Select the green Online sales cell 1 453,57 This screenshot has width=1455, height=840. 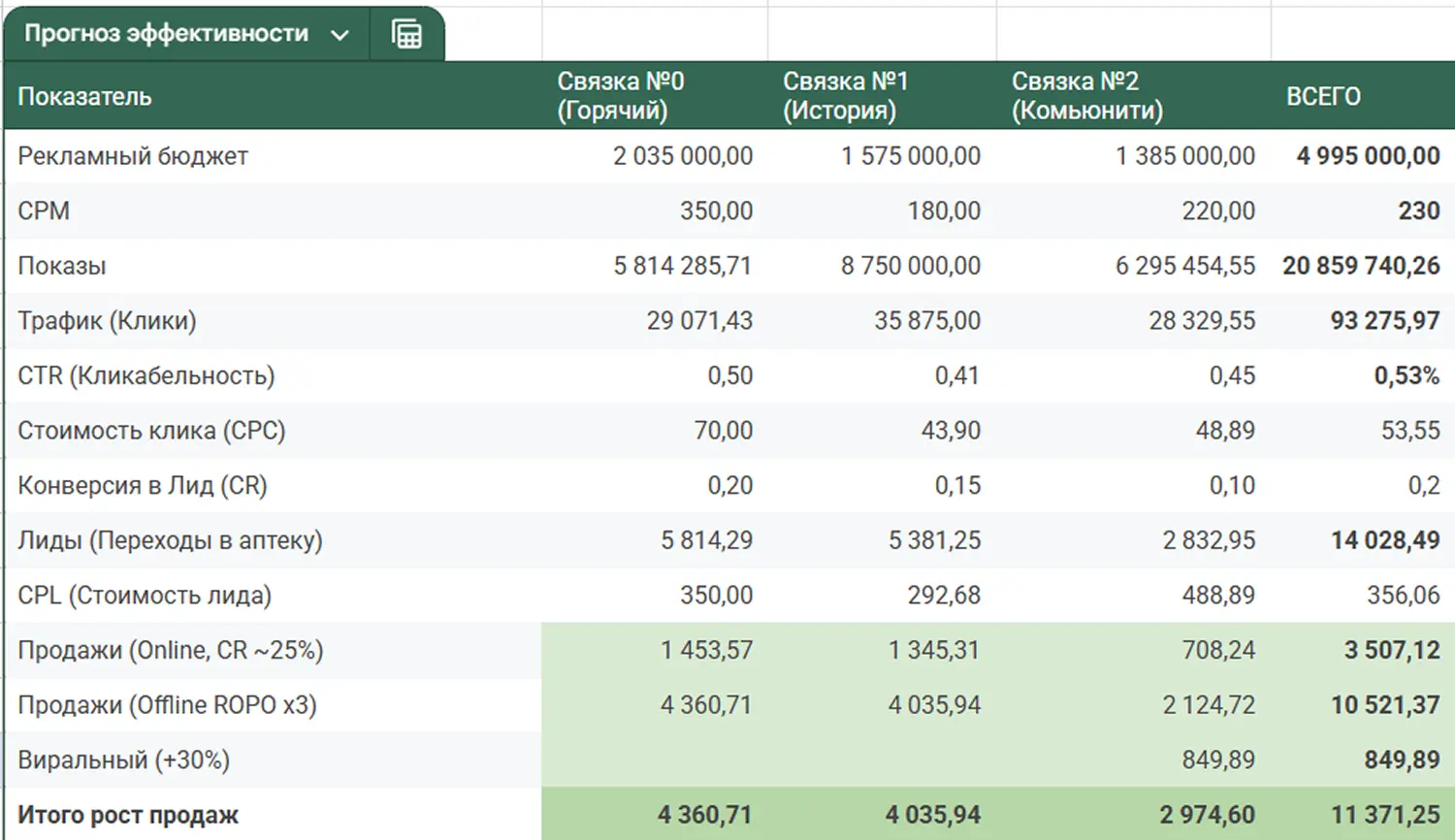tap(706, 650)
